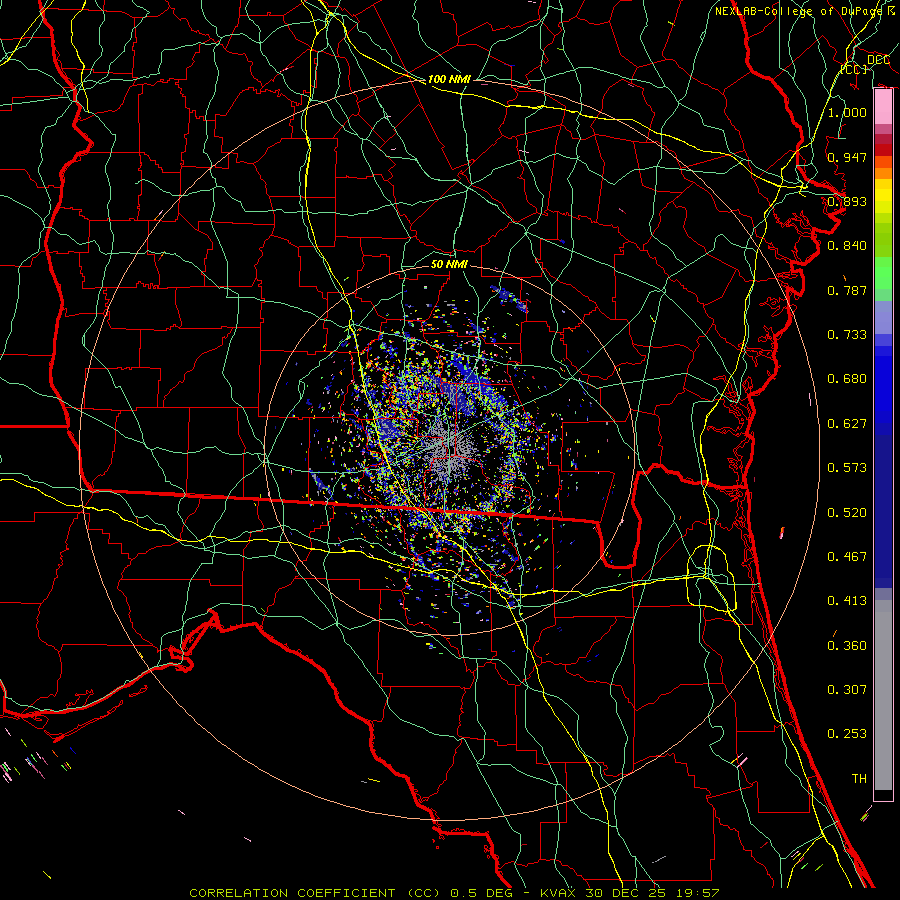900x900 pixels.
Task: Click the 0.467 legend value
Action: click(x=847, y=557)
